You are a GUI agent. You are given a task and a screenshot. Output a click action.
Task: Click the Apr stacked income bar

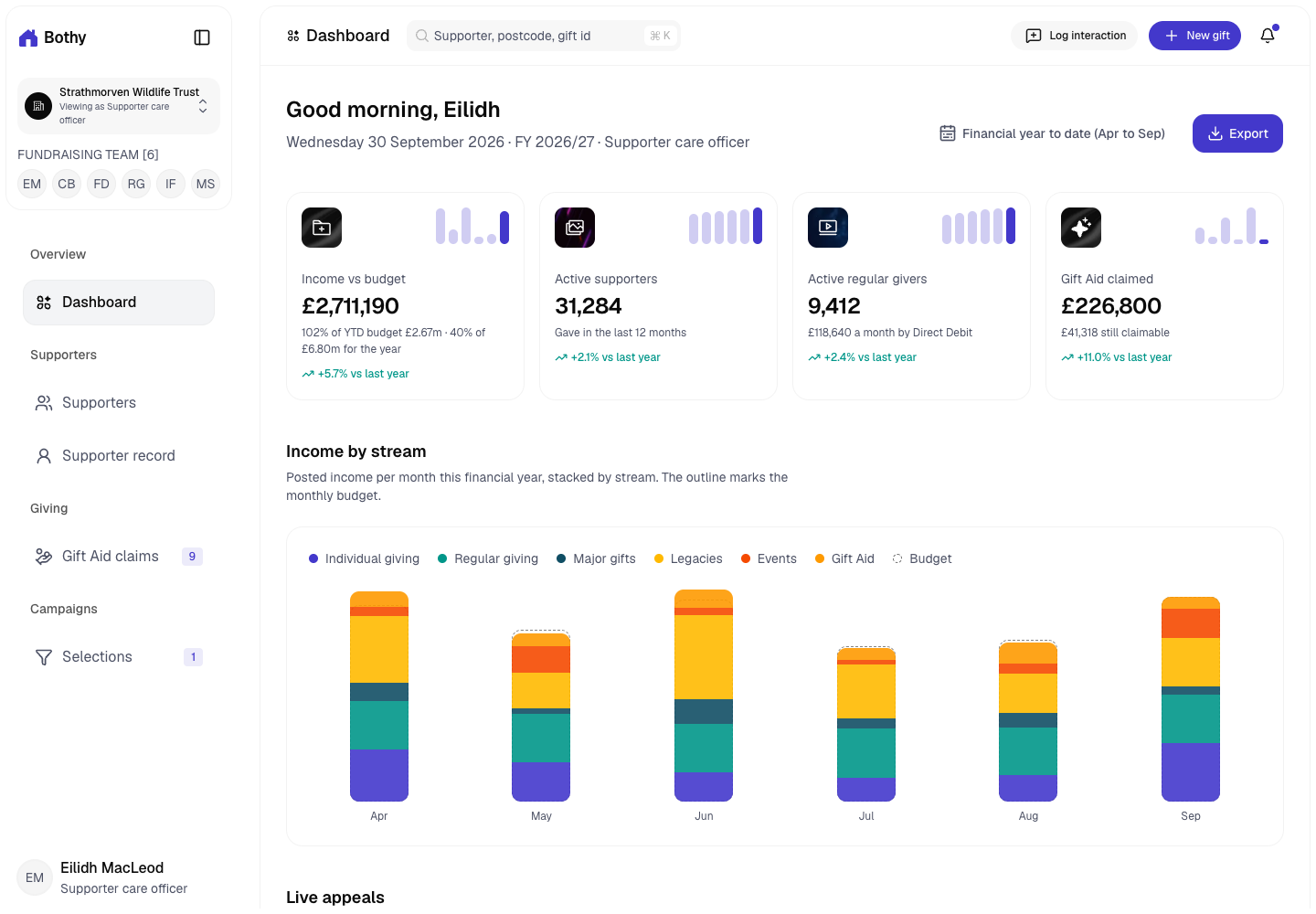click(x=379, y=696)
